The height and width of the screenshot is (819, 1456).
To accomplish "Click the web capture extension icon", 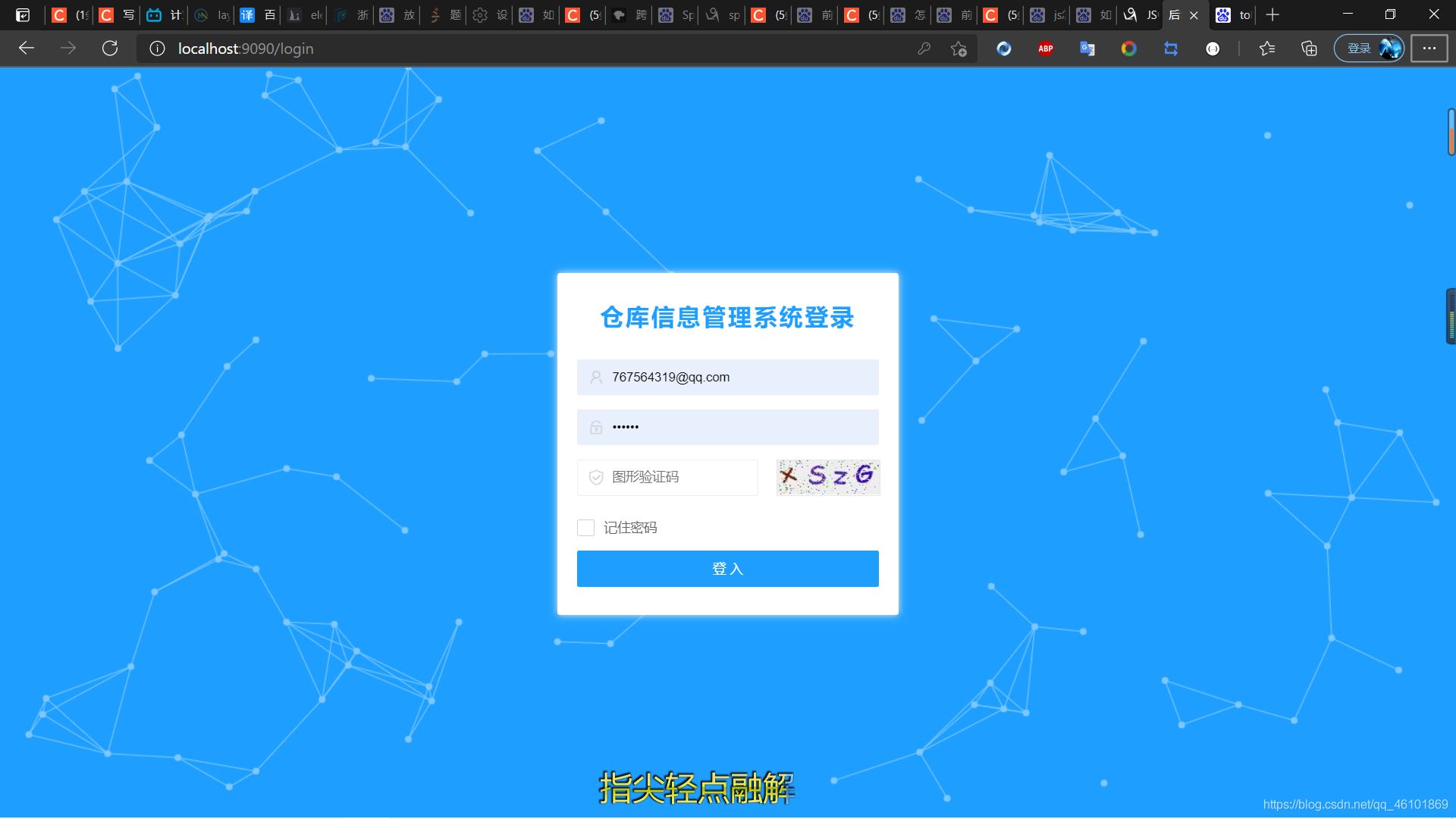I will pyautogui.click(x=1172, y=48).
